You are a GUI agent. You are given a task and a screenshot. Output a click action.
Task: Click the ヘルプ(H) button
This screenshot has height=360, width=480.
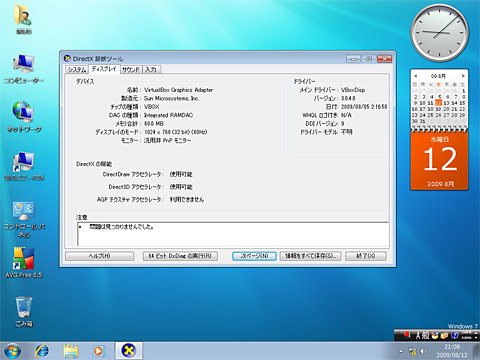tap(99, 256)
